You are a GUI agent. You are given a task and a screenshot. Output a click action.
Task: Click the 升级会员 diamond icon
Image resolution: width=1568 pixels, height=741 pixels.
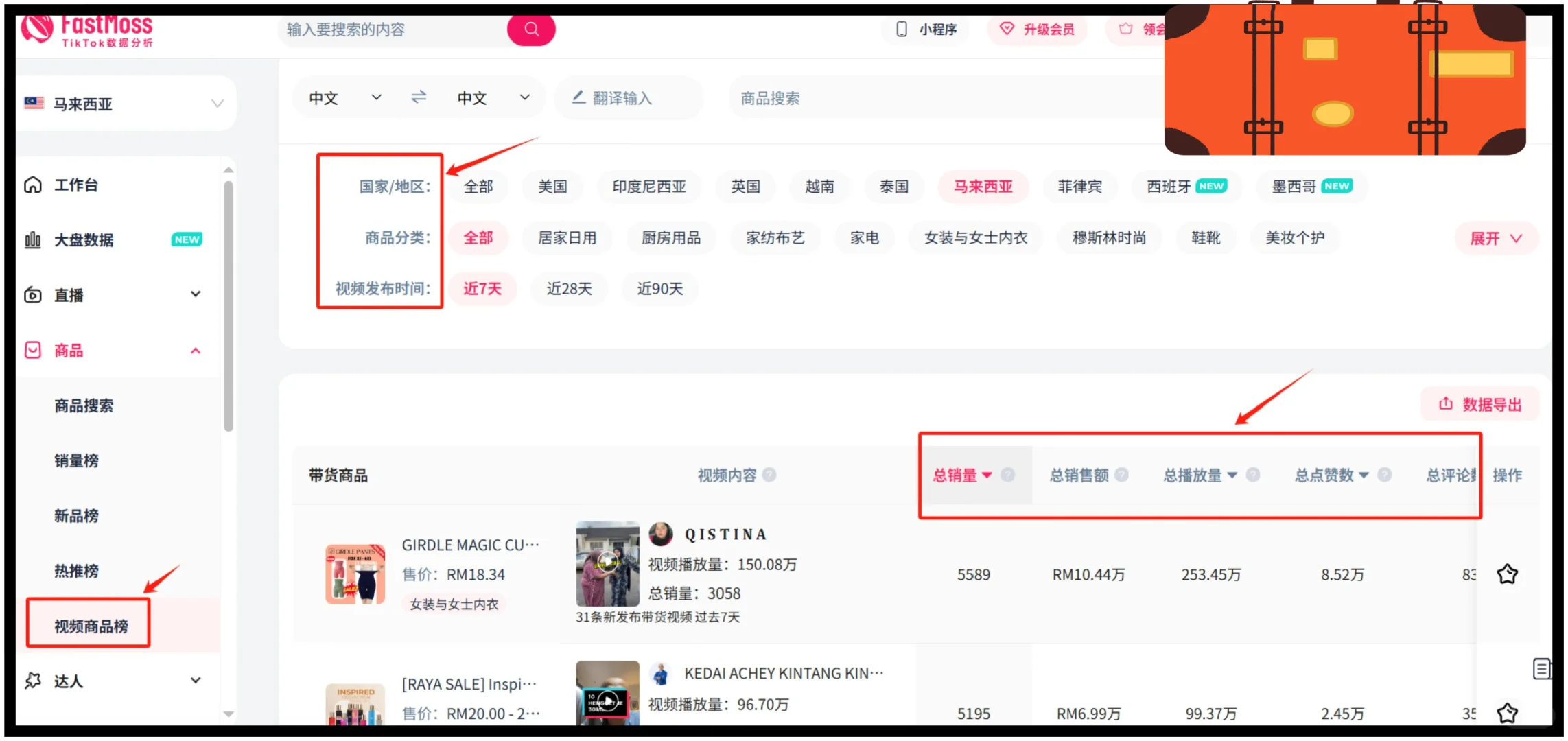pos(1007,29)
